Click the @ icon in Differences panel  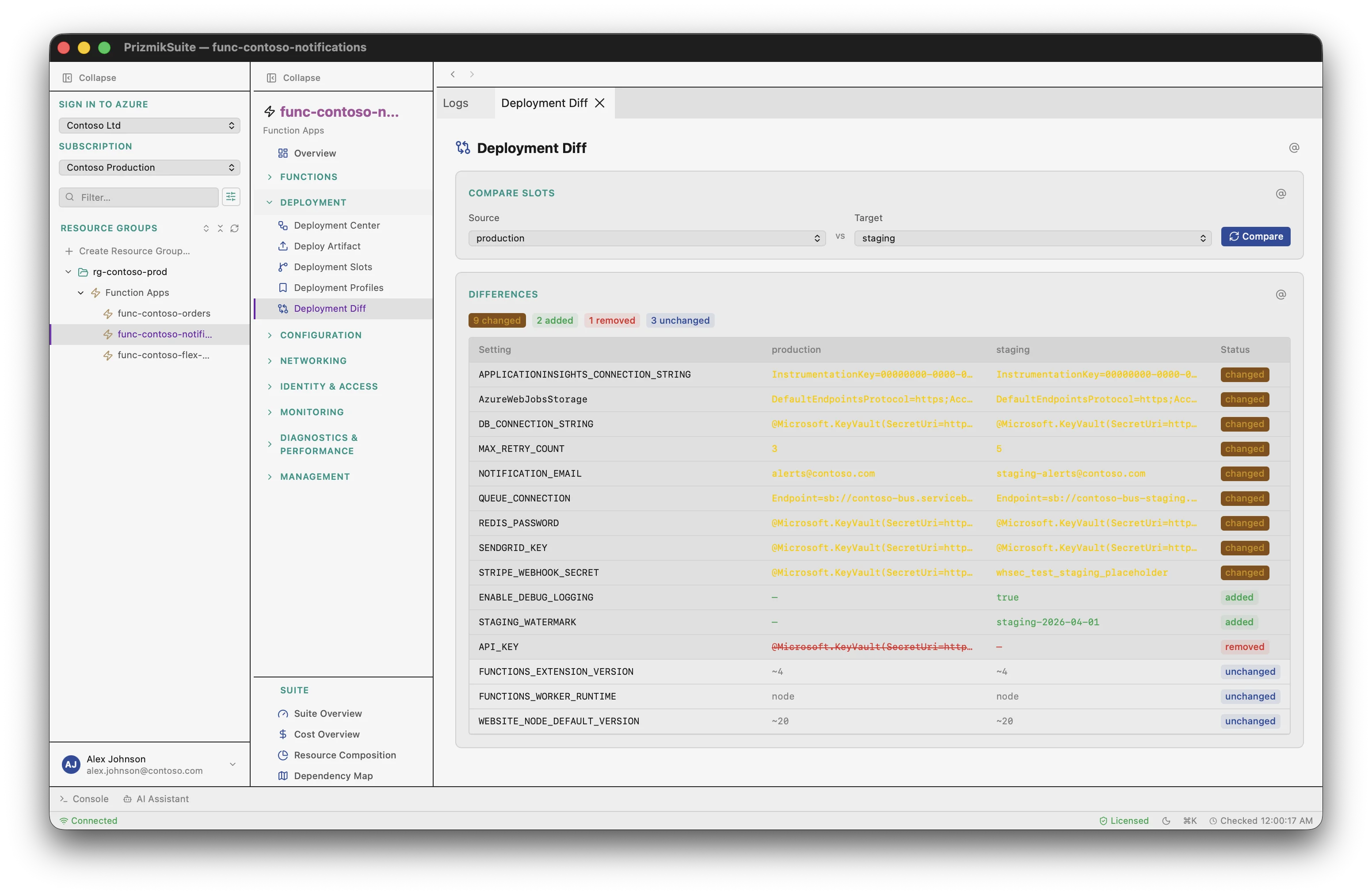pos(1281,295)
